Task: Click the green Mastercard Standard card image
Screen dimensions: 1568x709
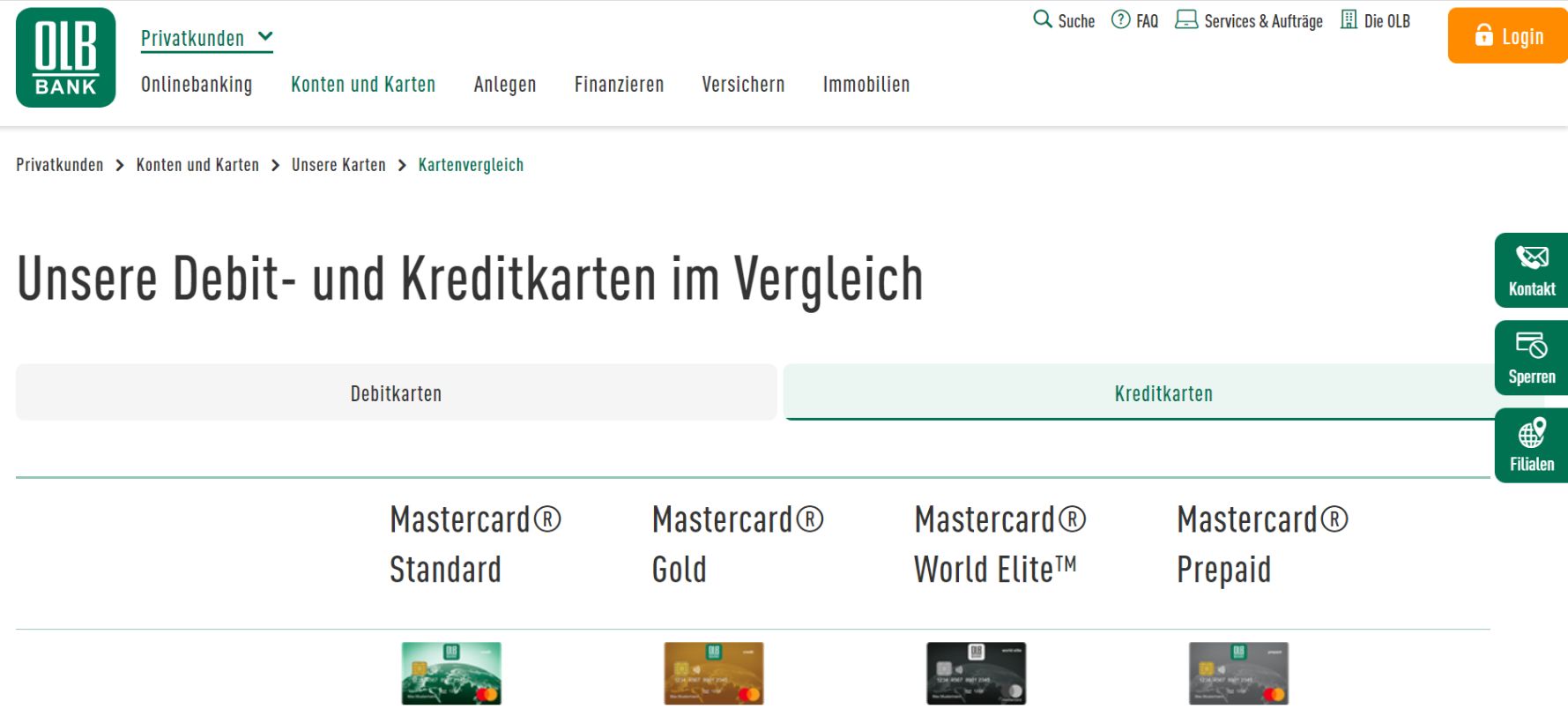Action: point(451,673)
